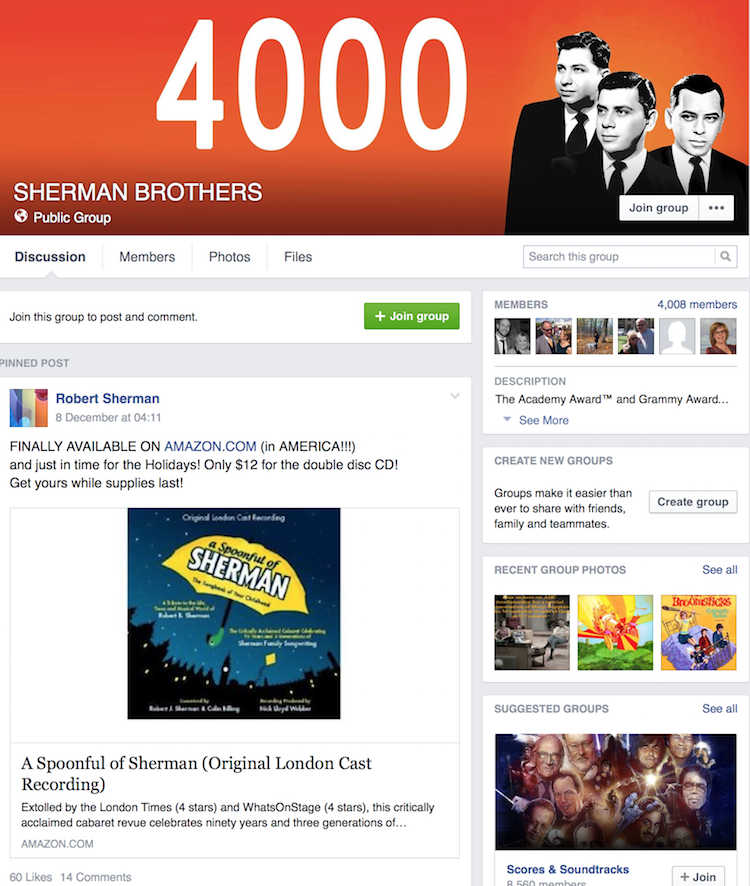Click the Public Group globe icon
The width and height of the screenshot is (750, 886).
coord(21,216)
